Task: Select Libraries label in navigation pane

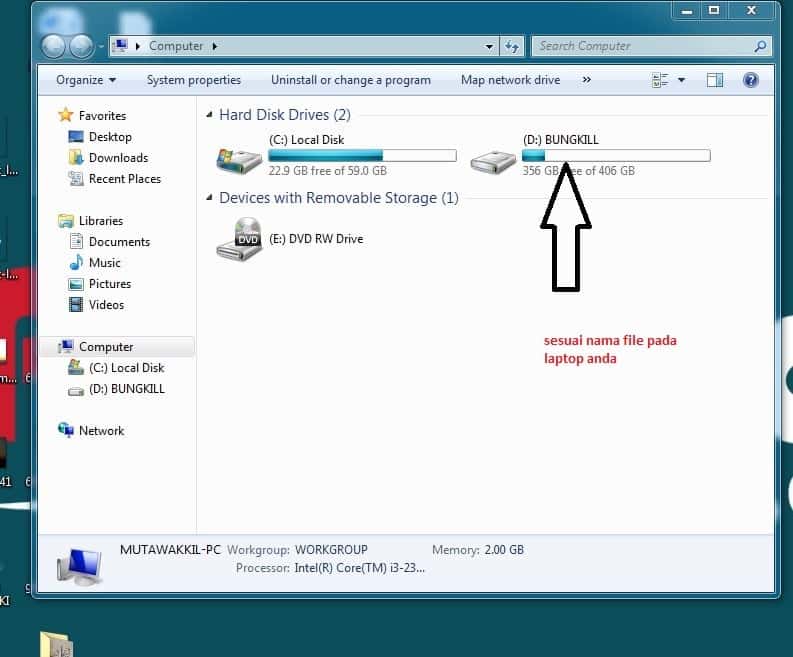Action: click(101, 221)
